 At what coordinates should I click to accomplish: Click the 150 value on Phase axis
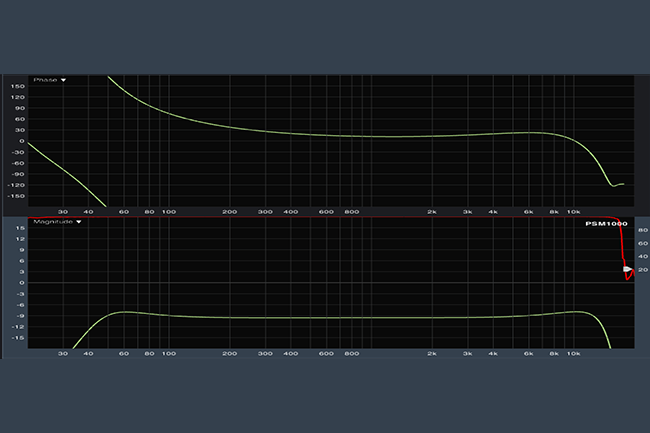click(17, 86)
